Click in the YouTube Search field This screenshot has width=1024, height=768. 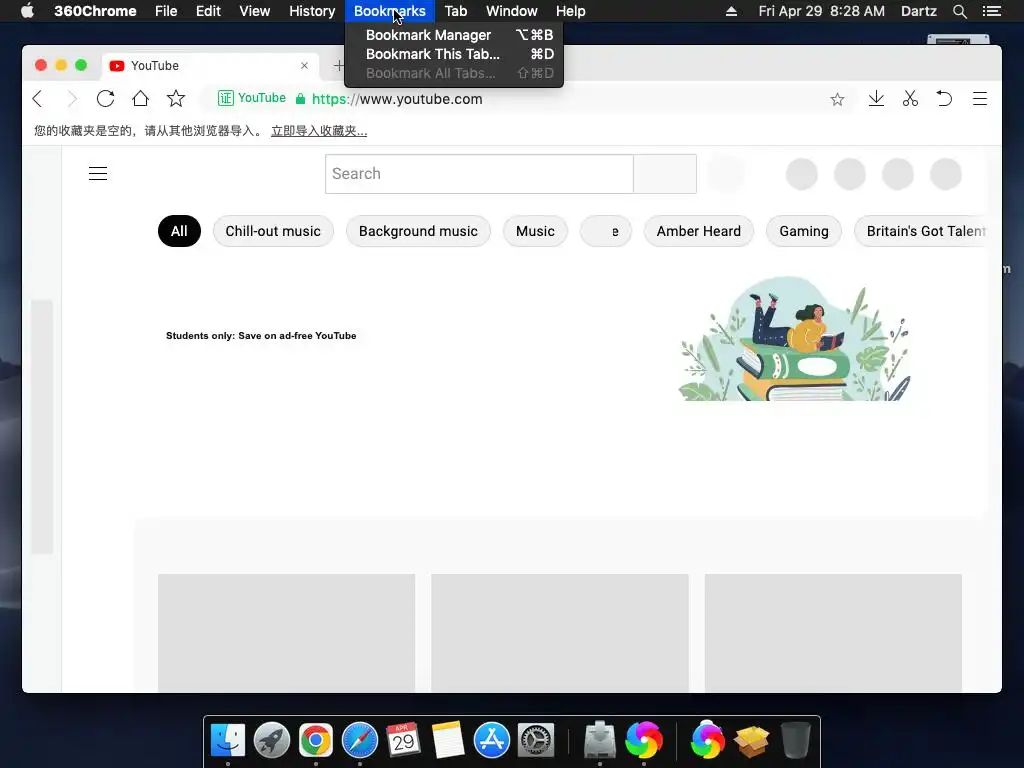point(479,174)
